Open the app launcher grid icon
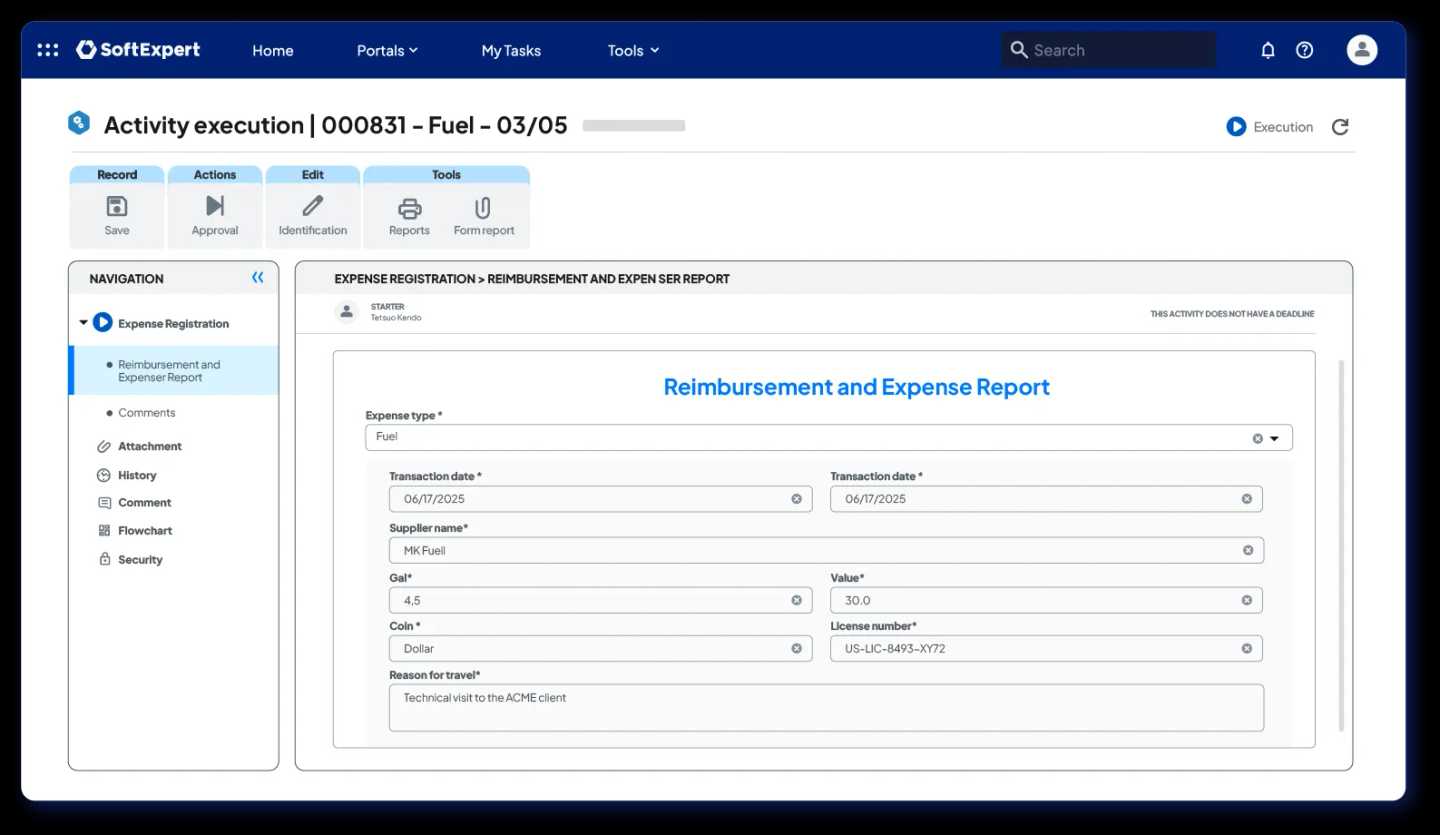 click(47, 50)
